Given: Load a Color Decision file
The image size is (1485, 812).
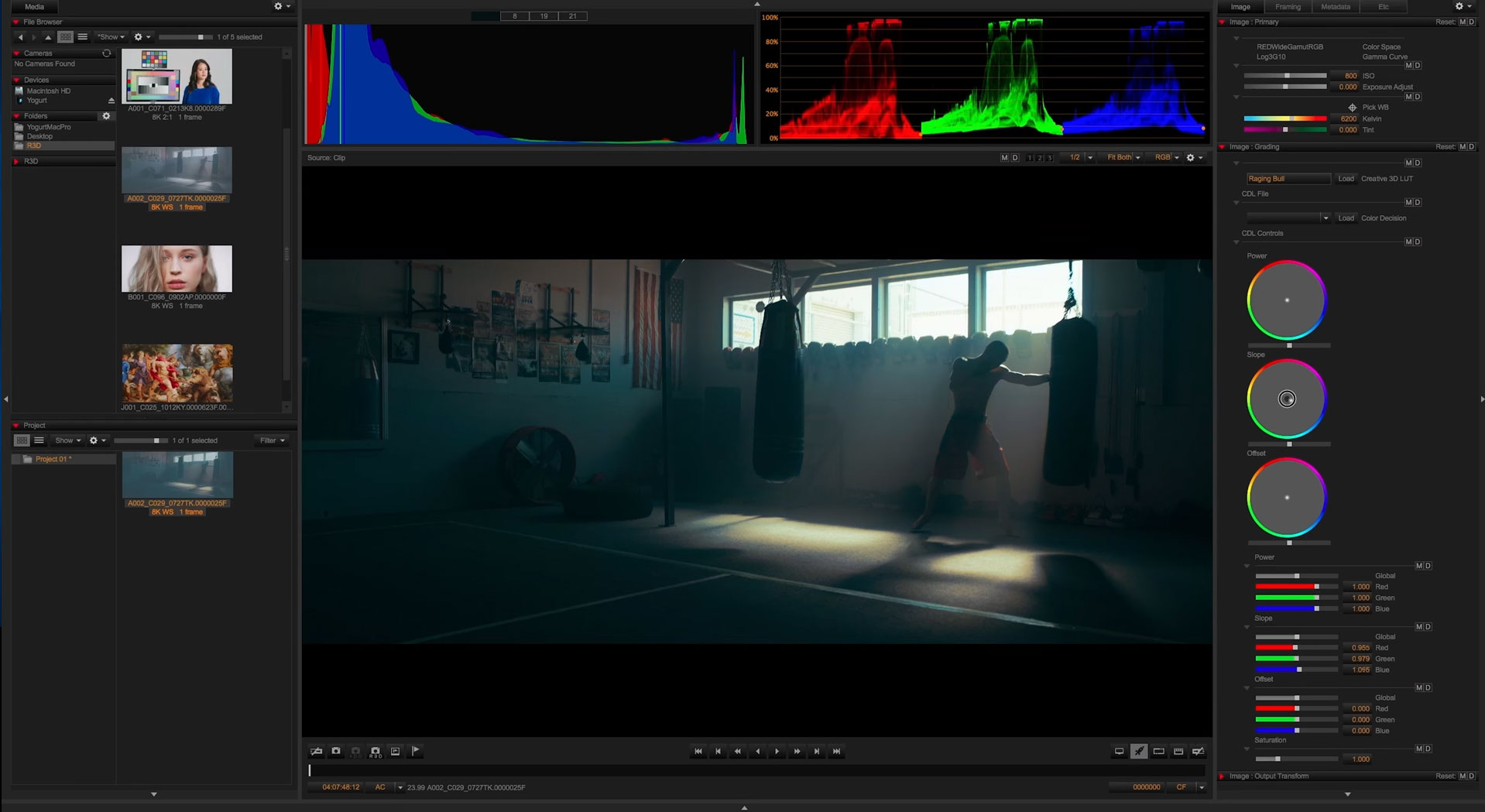Looking at the screenshot, I should 1346,218.
